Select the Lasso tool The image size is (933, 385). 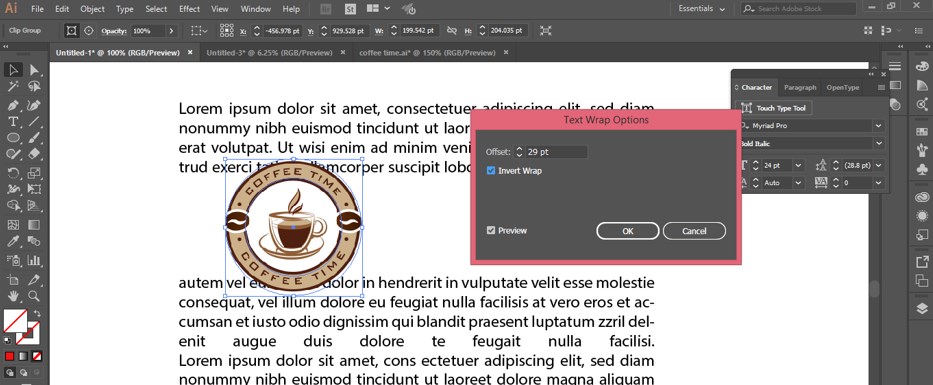pyautogui.click(x=34, y=87)
